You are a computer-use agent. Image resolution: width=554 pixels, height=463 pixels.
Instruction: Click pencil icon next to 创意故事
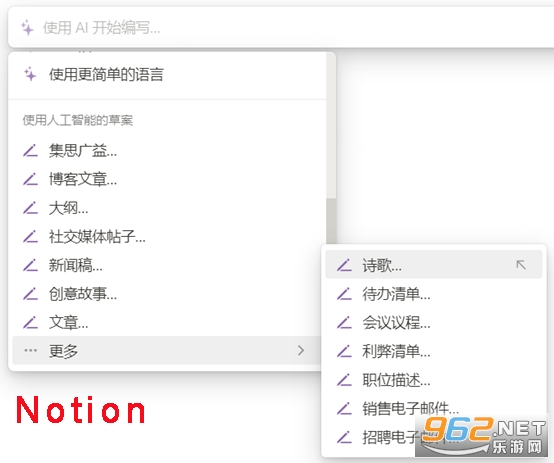click(x=30, y=294)
